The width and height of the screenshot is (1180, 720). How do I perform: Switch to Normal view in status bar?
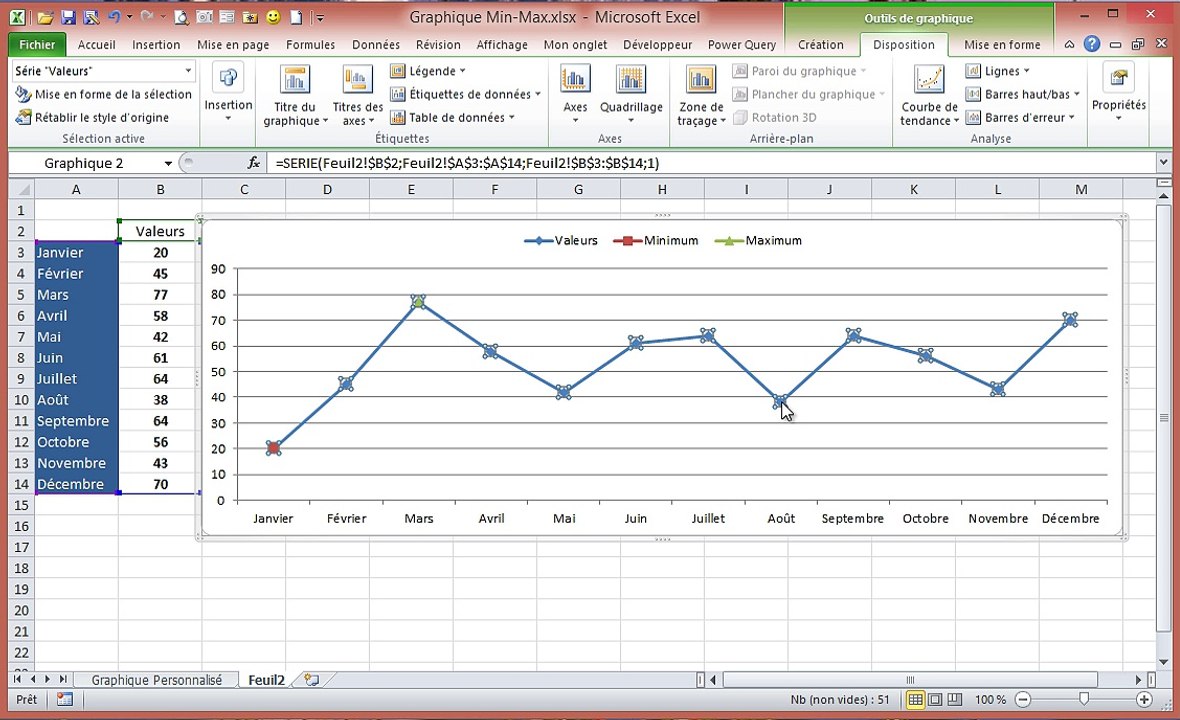tap(915, 700)
